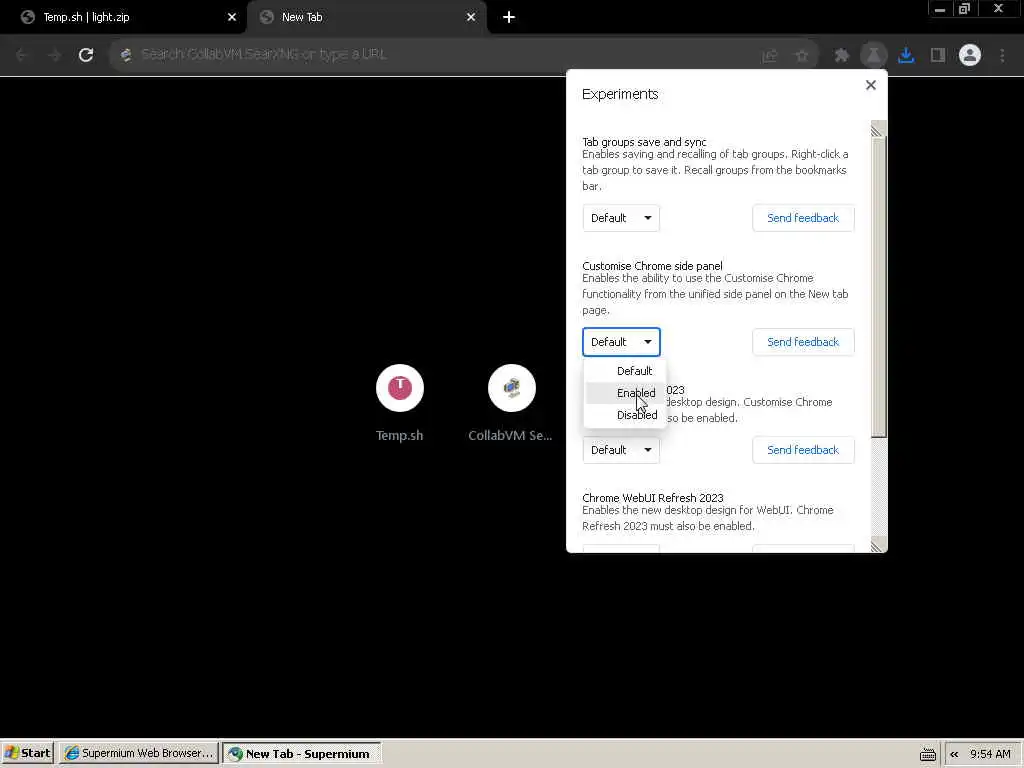Choose Disabled in the open dropdown list
Viewport: 1024px width, 768px height.
[x=625, y=415]
